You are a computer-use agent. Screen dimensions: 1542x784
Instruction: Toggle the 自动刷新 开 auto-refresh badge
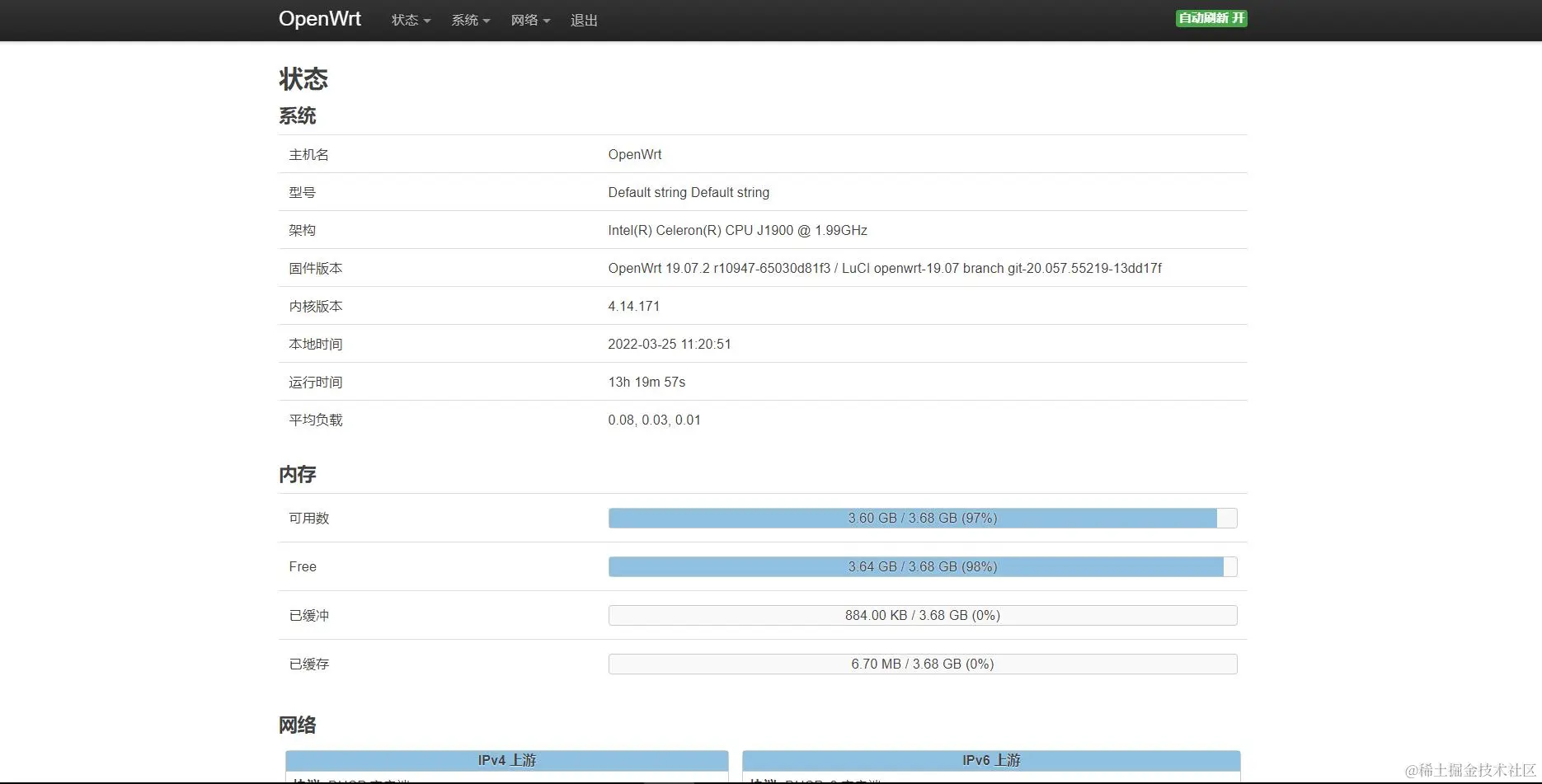(x=1211, y=18)
